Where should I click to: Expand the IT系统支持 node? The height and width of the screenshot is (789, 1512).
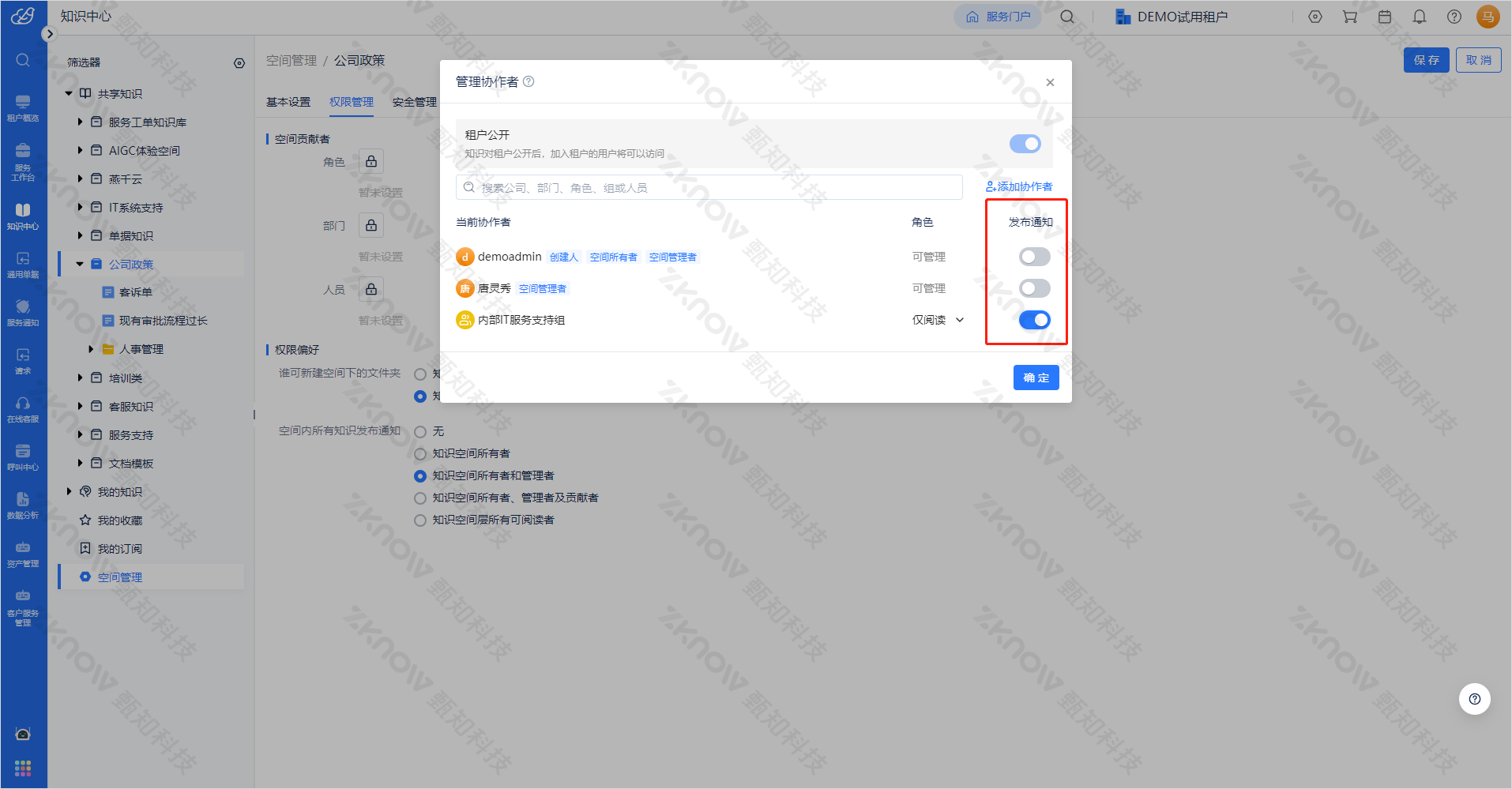pyautogui.click(x=80, y=208)
